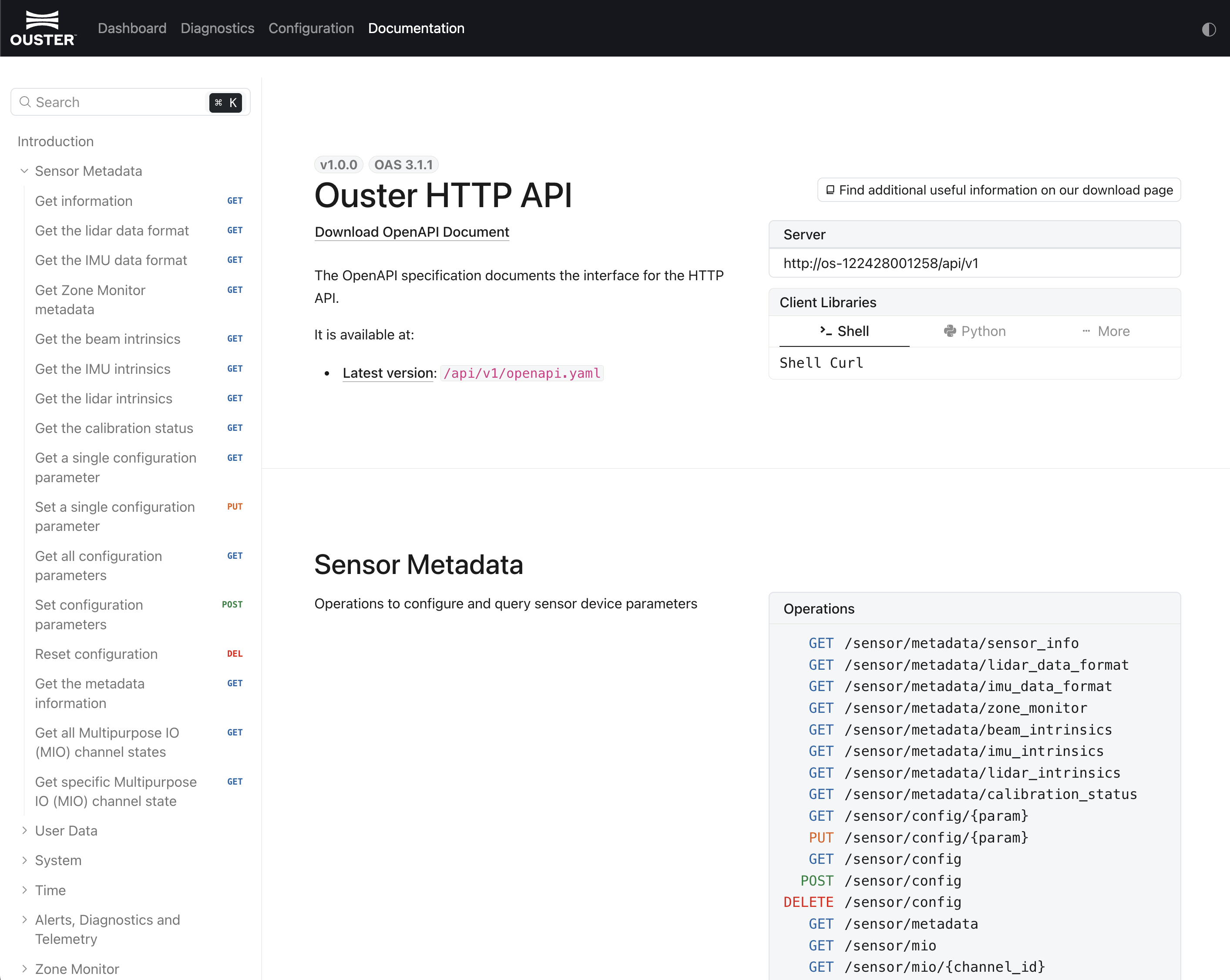Switch to the Python client tab
Viewport: 1230px width, 980px height.
coord(975,332)
